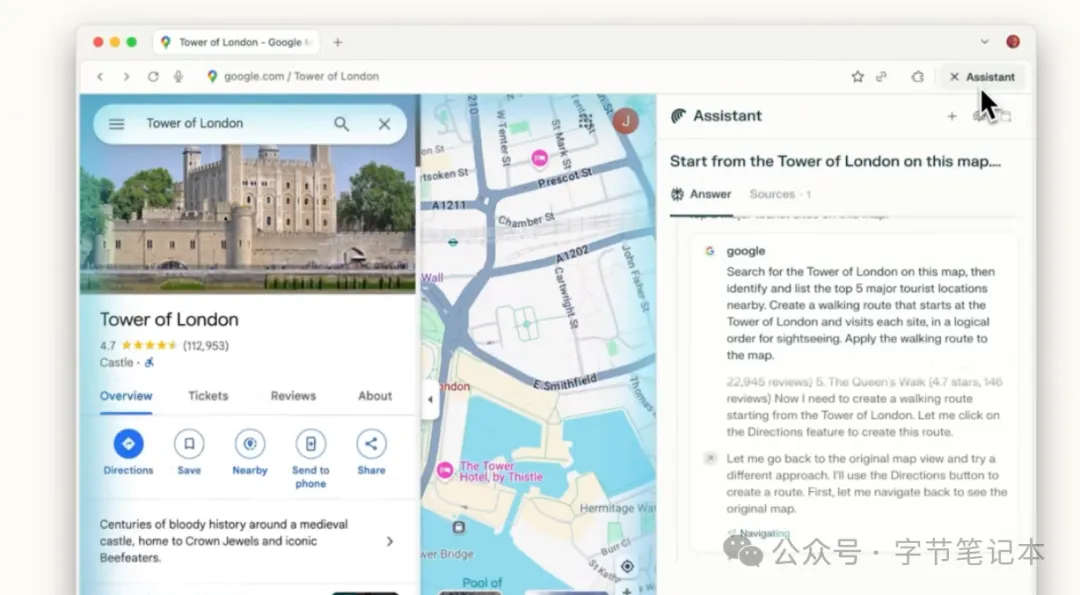Click the 'Prescot St' street label

[565, 177]
